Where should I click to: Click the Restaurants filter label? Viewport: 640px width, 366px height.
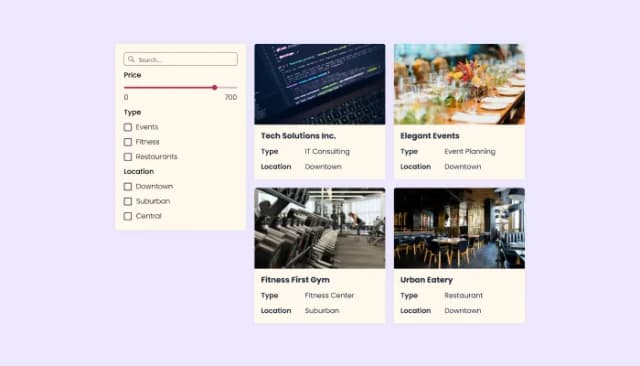[x=156, y=157]
